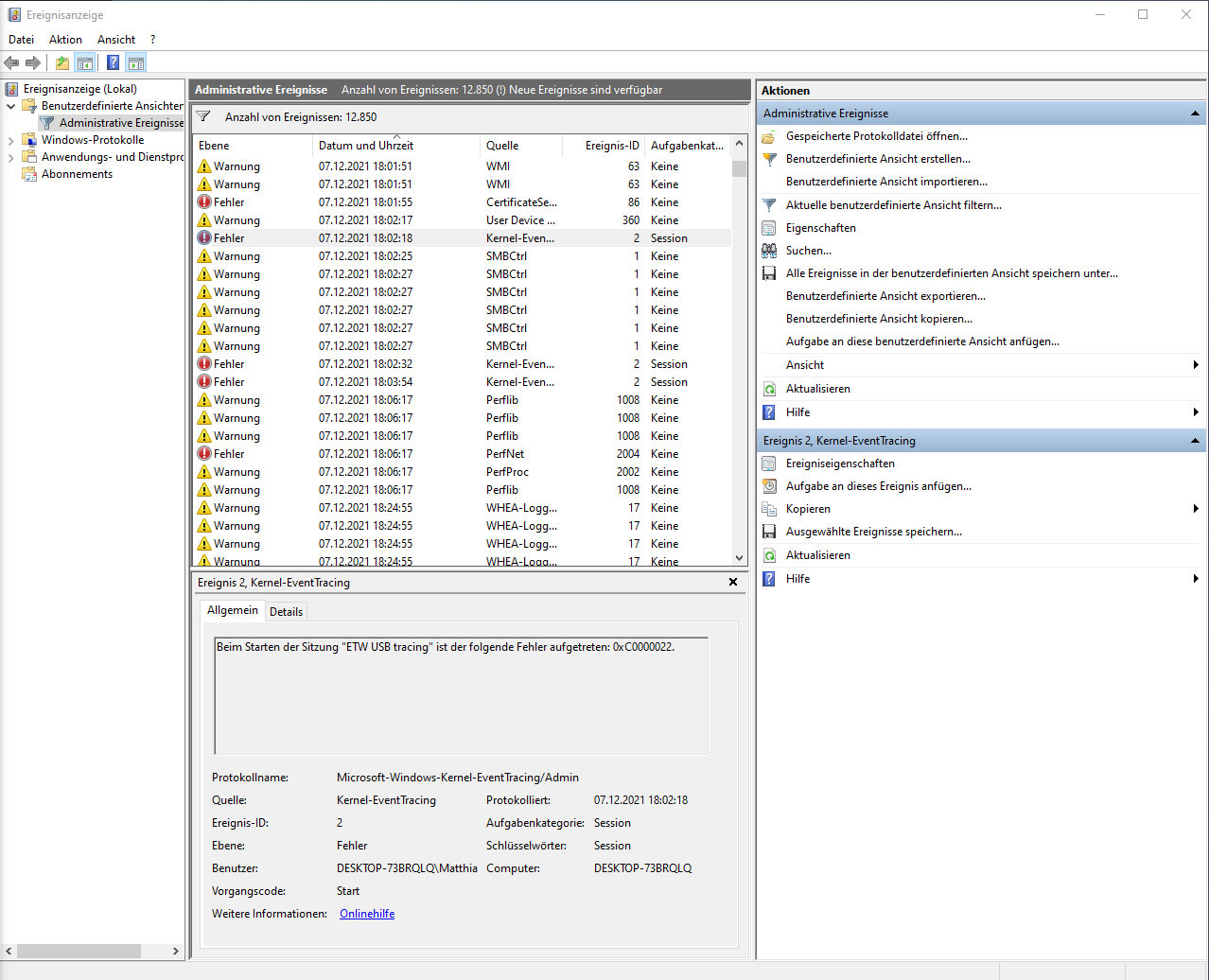Select Abonnements in the tree
Viewport: 1209px width, 980px height.
click(77, 174)
